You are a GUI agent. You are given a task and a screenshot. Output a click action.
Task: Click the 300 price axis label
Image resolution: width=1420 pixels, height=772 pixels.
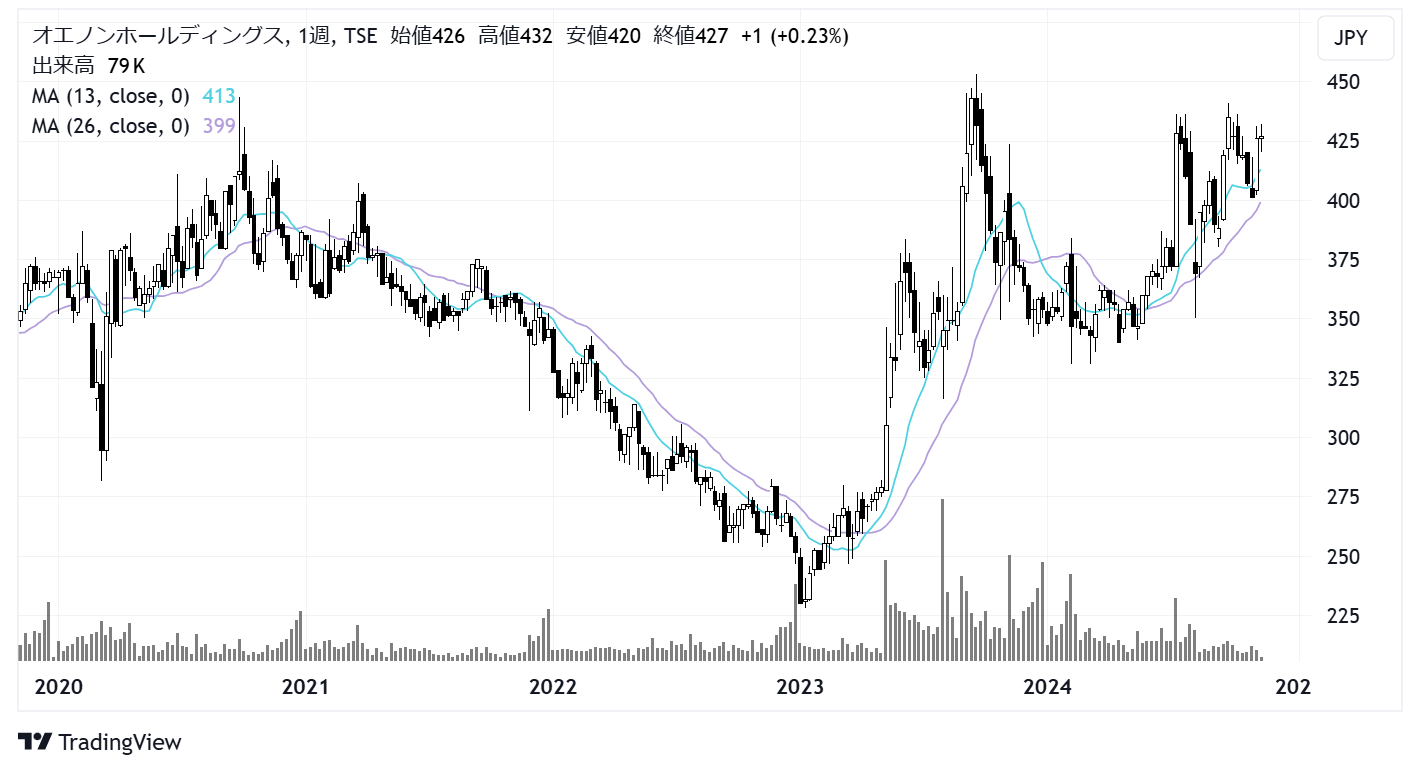(x=1342, y=438)
